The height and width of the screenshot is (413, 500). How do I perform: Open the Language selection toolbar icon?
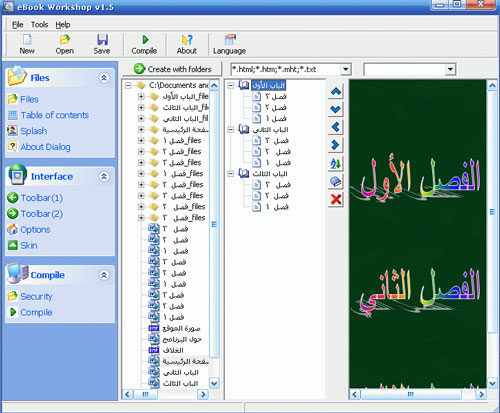(x=230, y=39)
